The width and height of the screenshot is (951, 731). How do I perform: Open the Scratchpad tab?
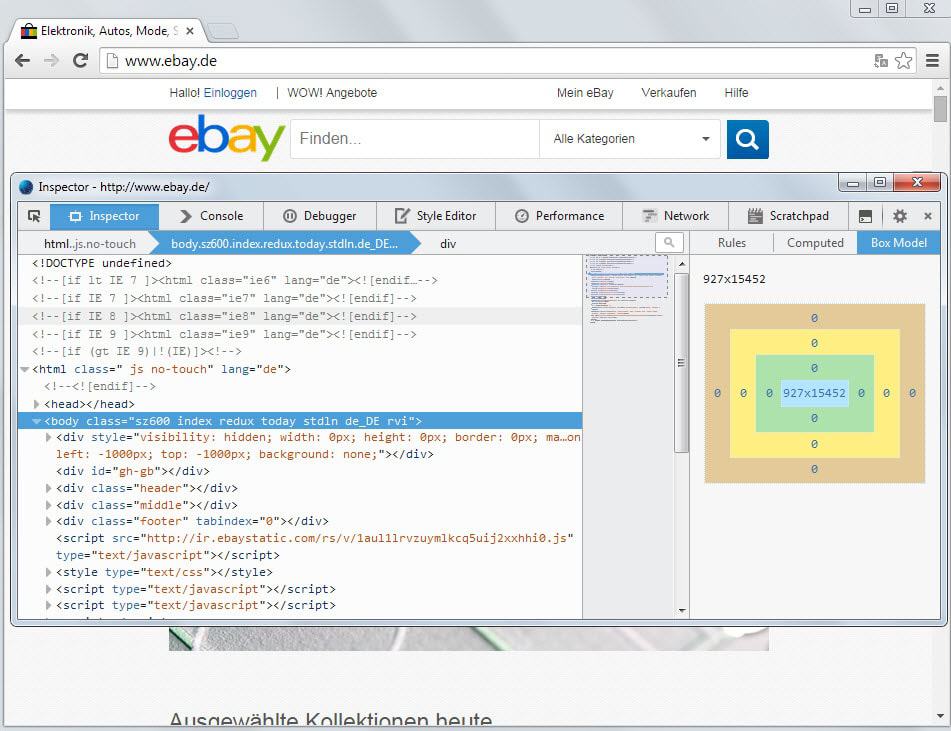(788, 216)
